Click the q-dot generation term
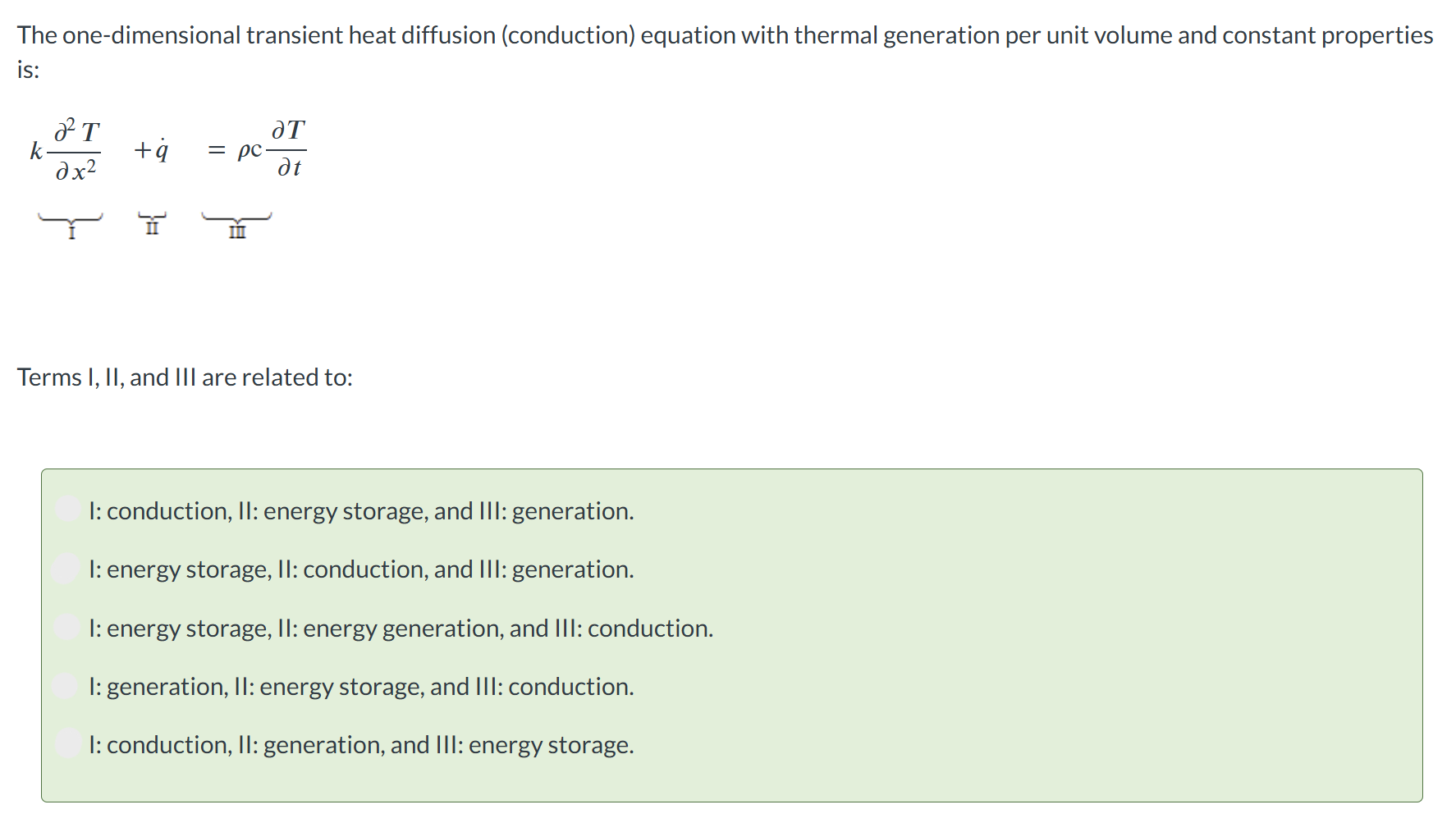Viewport: 1456px width, 832px height. pyautogui.click(x=152, y=149)
